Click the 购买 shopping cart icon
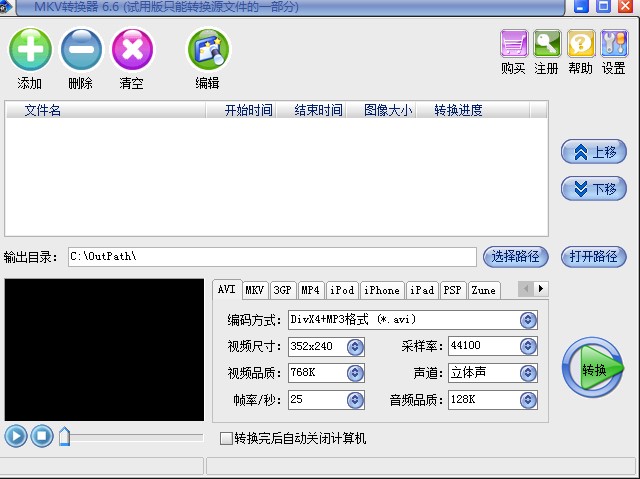Viewport: 640px width, 479px height. point(514,43)
